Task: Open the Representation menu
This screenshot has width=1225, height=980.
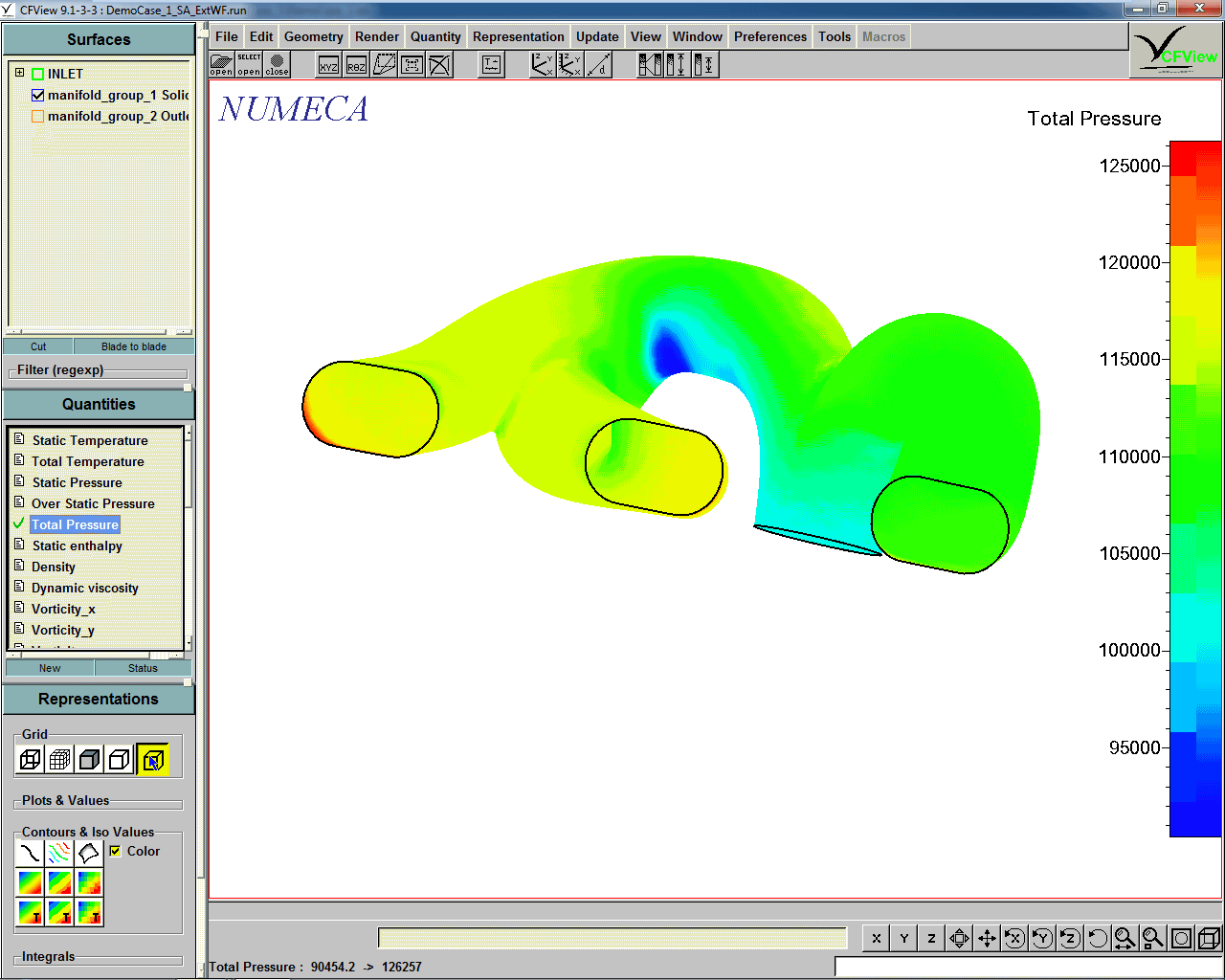Action: point(518,35)
